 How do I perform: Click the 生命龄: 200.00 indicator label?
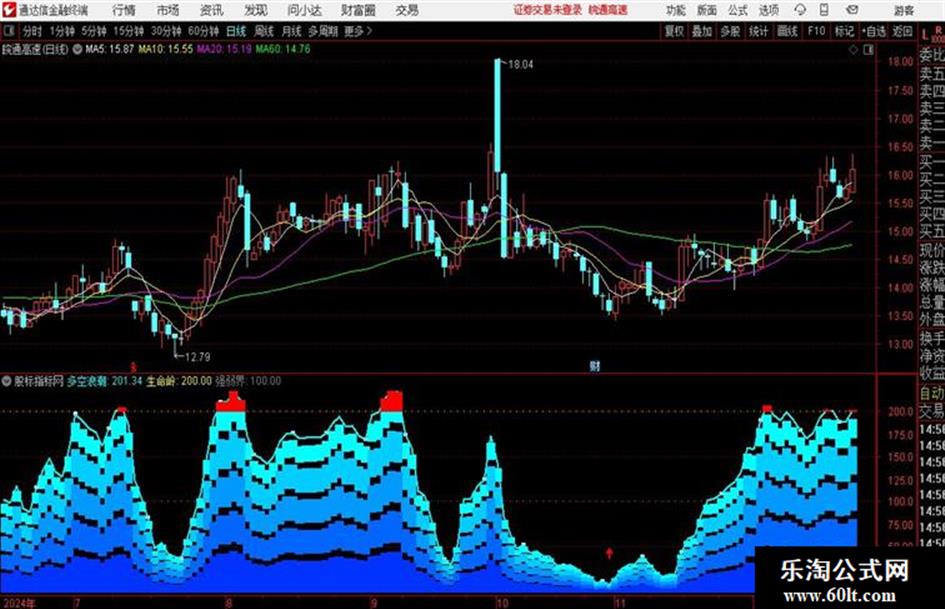click(x=179, y=381)
